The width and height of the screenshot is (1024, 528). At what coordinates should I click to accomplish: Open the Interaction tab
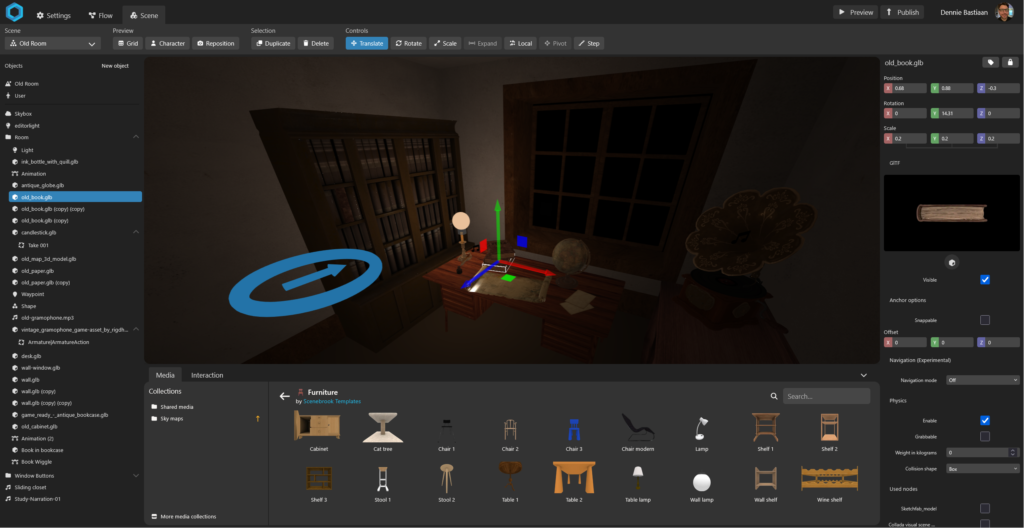pyautogui.click(x=207, y=375)
